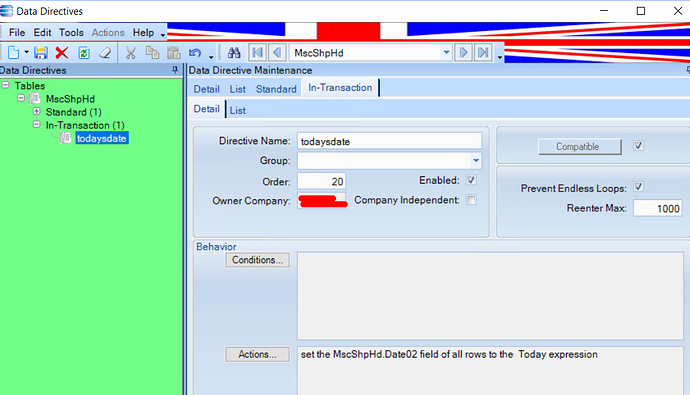Delete using the red X icon
The image size is (690, 395).
(62, 53)
